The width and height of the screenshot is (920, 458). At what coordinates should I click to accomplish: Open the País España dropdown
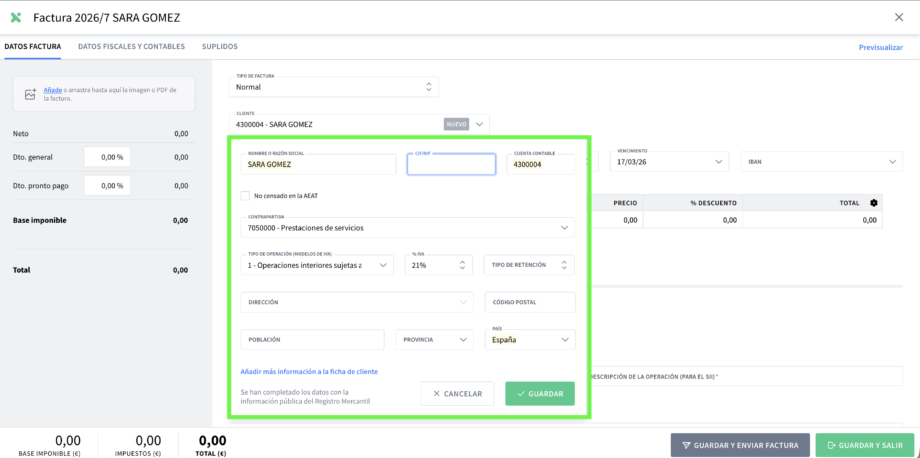pyautogui.click(x=529, y=340)
